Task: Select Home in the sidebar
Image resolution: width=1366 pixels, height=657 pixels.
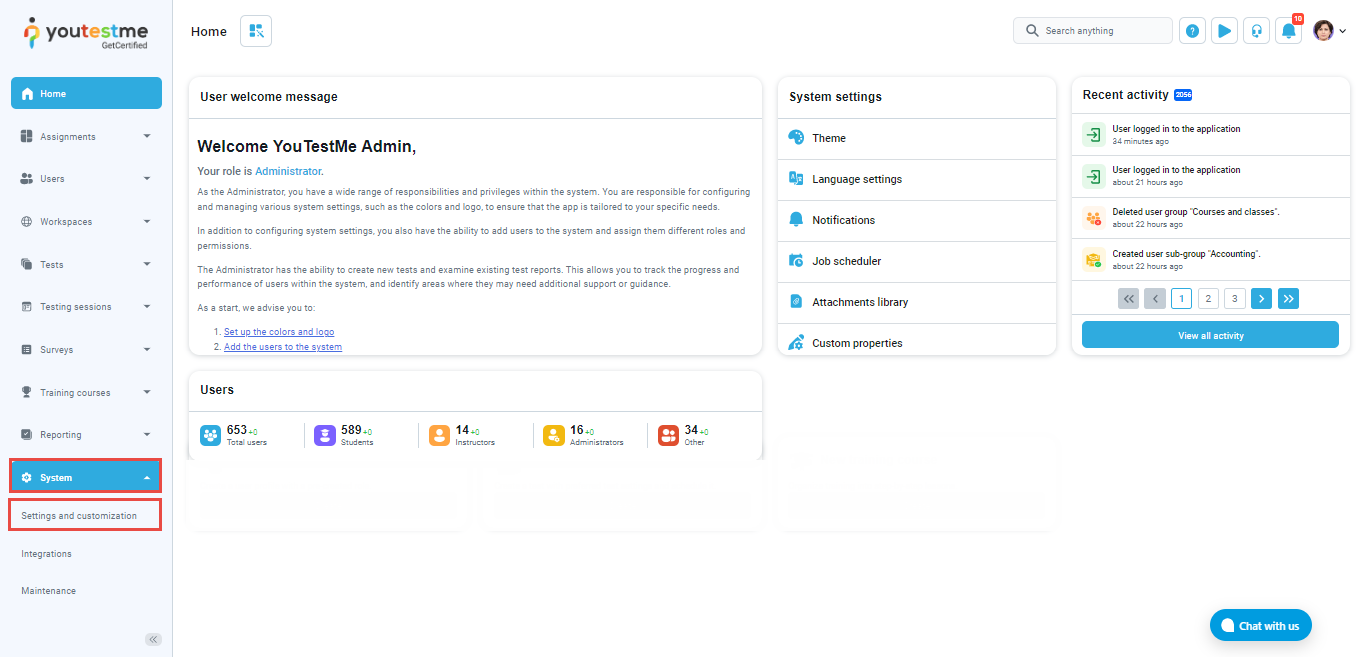Action: [86, 93]
